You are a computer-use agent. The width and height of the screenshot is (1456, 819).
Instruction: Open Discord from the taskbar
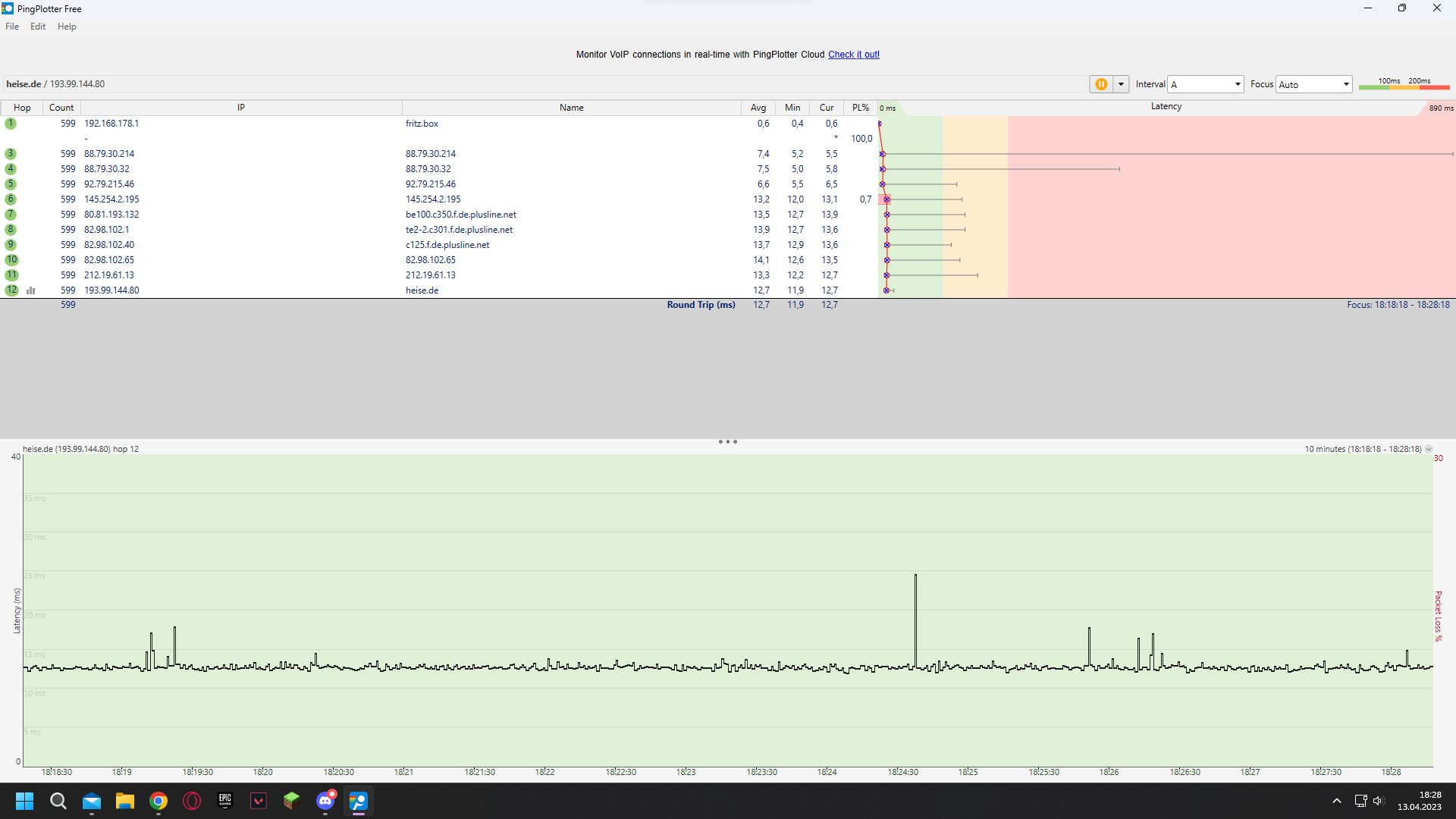tap(325, 801)
